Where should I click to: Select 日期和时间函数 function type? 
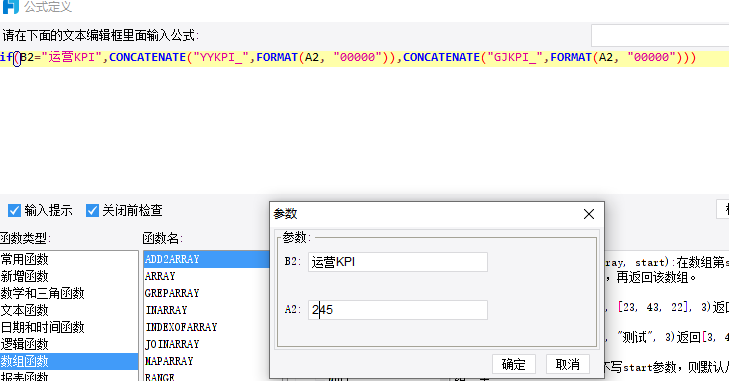coord(69,327)
